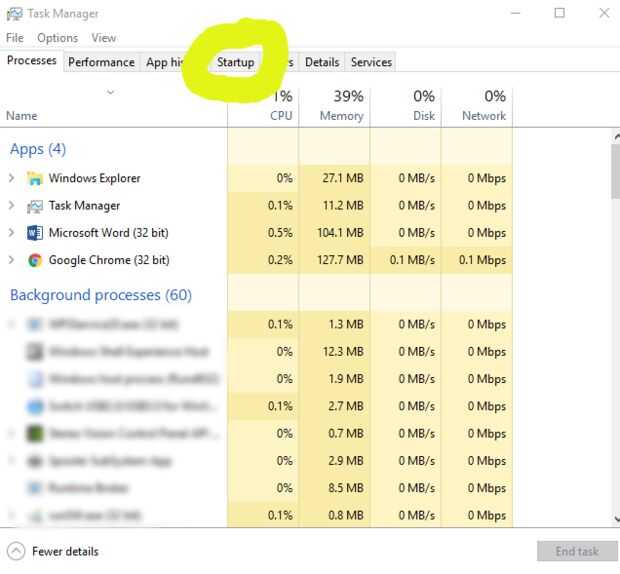Select the Microsoft Word (32 bit) name
Image resolution: width=620 pixels, height=574 pixels.
pos(109,233)
